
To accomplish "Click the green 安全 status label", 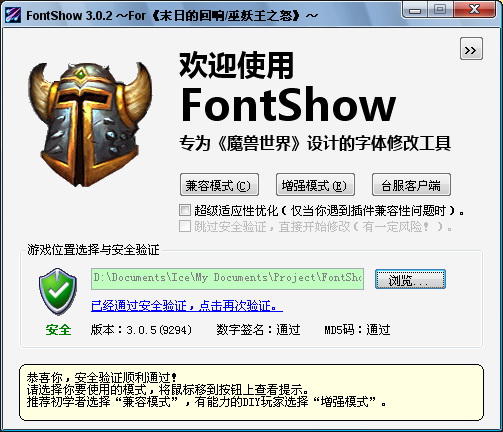I will coord(58,330).
